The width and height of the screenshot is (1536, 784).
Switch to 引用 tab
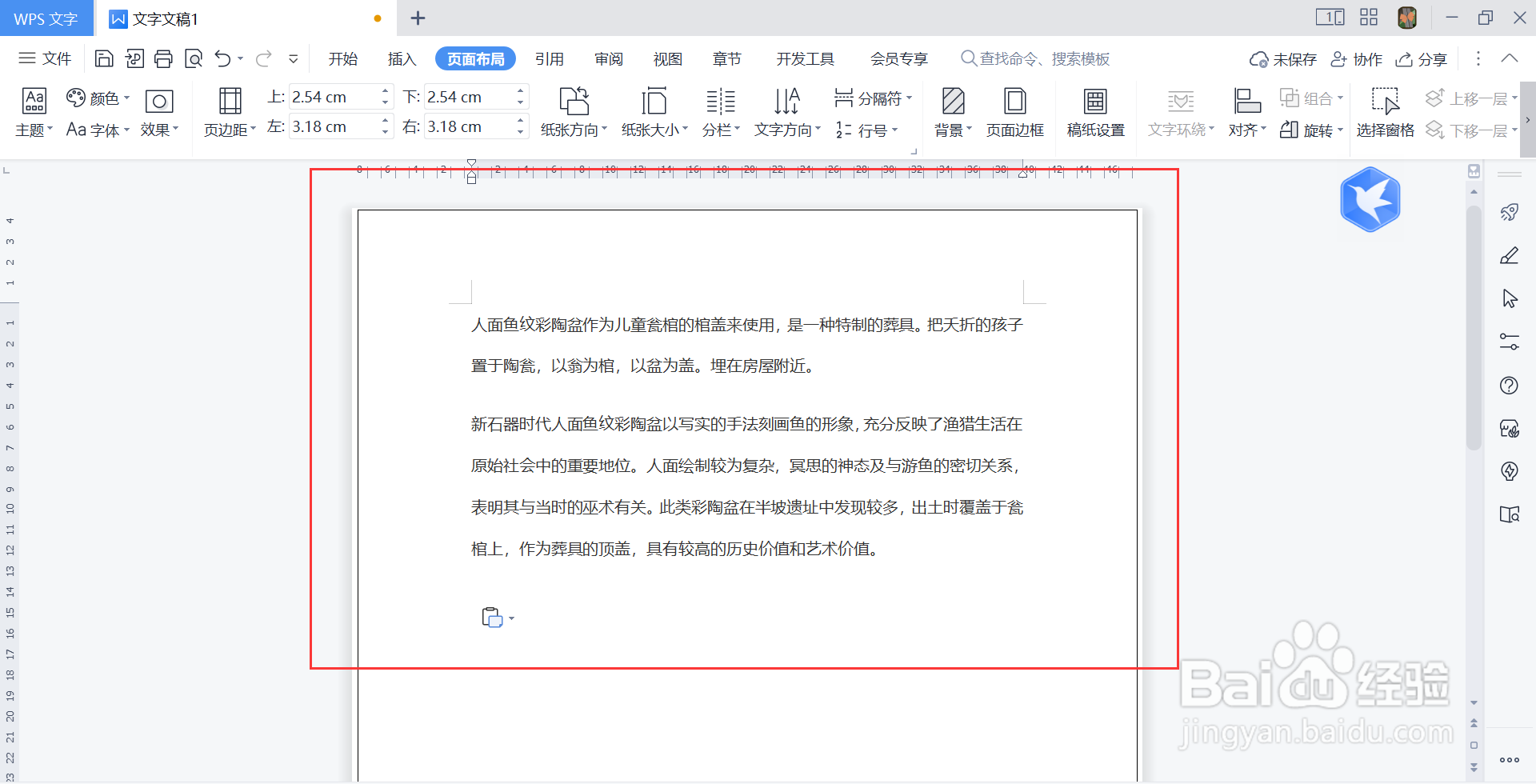click(550, 58)
